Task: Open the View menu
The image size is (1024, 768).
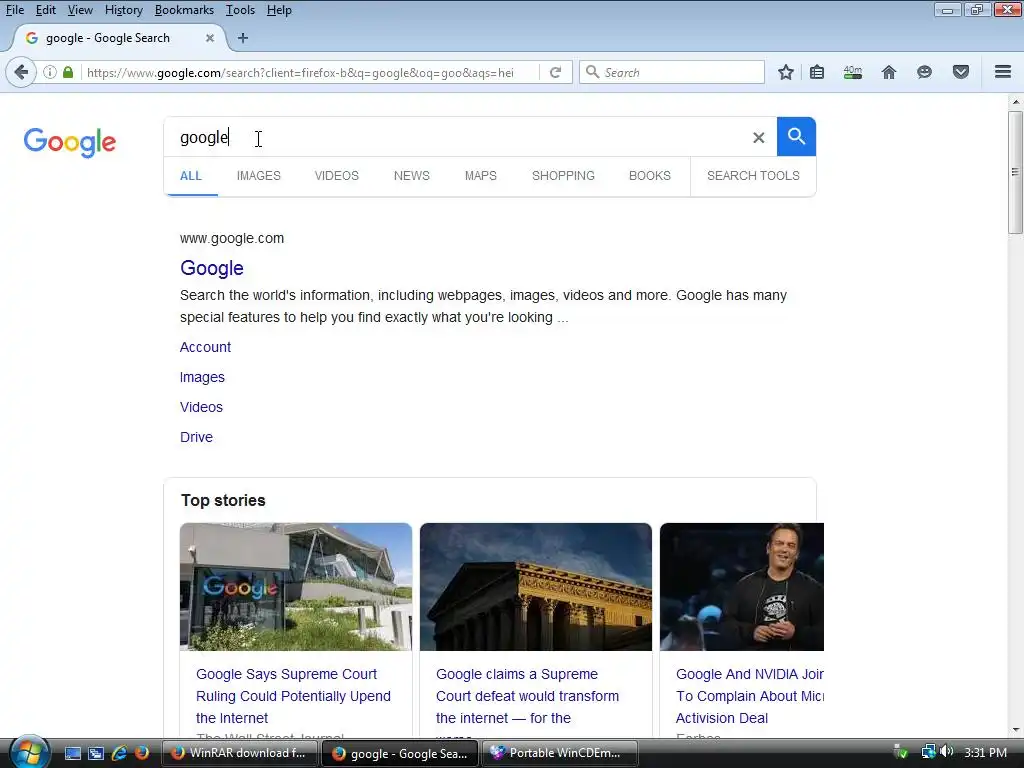Action: pyautogui.click(x=80, y=10)
